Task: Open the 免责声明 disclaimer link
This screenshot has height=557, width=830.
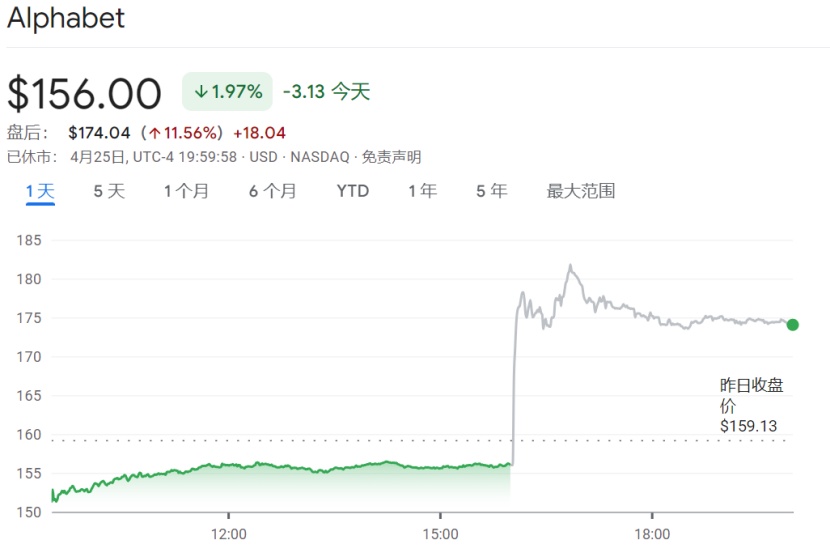Action: [391, 157]
